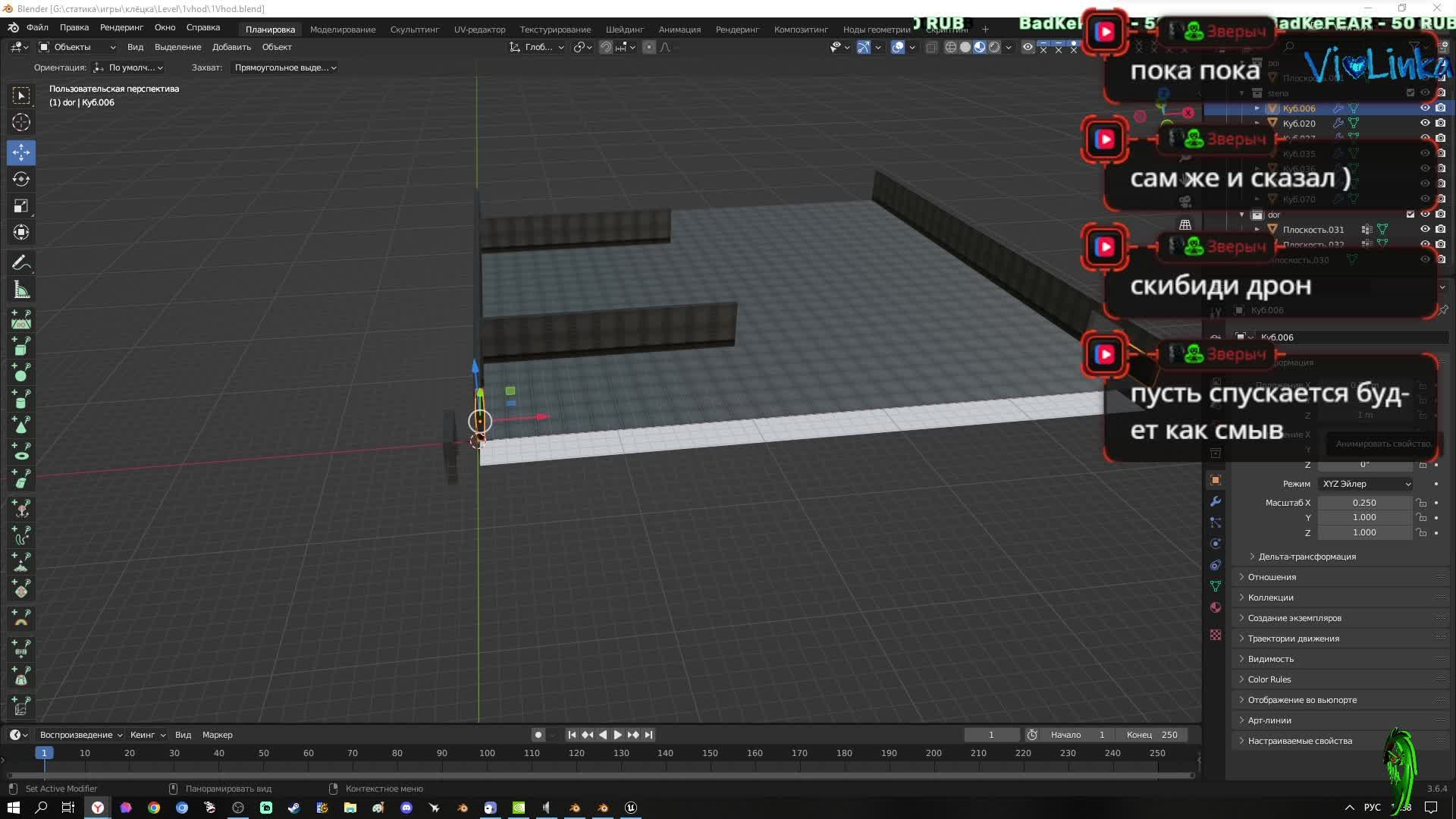Open the Добавить menu in the viewport header
Viewport: 1456px width, 819px height.
coord(231,47)
